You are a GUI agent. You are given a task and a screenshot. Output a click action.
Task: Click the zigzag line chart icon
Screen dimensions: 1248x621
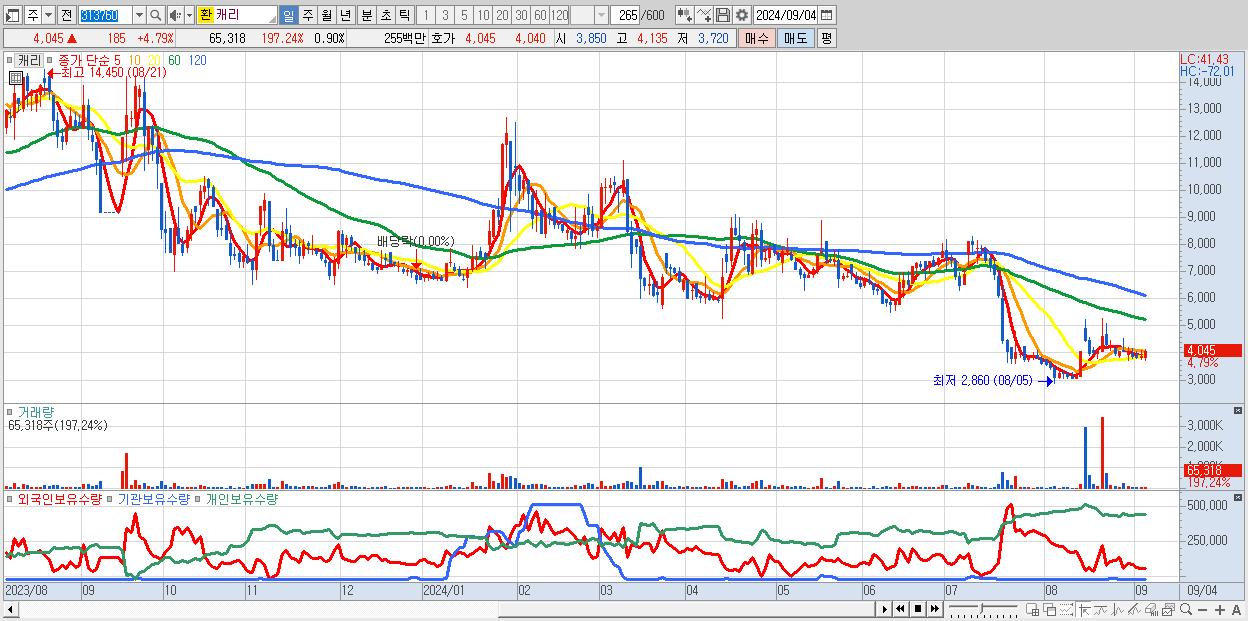(x=1118, y=610)
